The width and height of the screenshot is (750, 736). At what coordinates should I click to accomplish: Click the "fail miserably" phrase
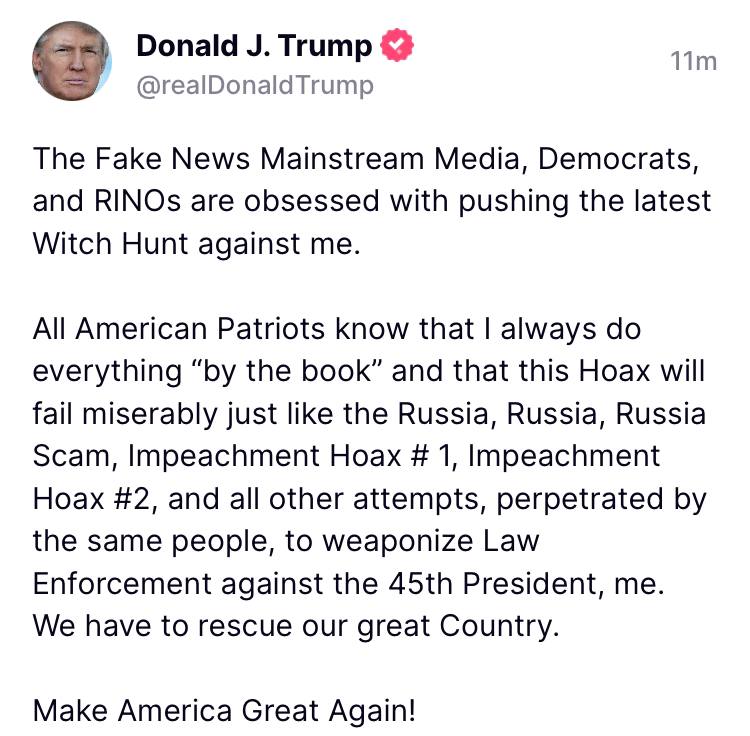coord(125,414)
